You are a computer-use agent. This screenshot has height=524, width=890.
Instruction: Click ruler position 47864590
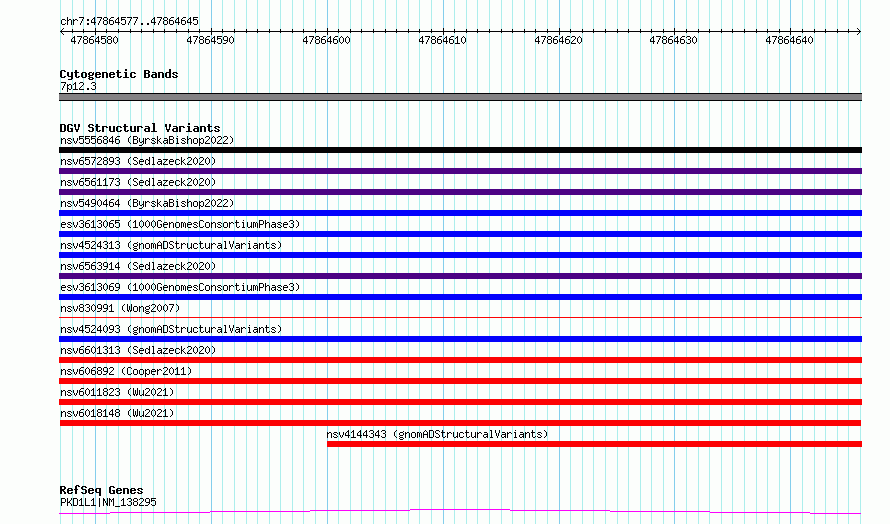(210, 40)
